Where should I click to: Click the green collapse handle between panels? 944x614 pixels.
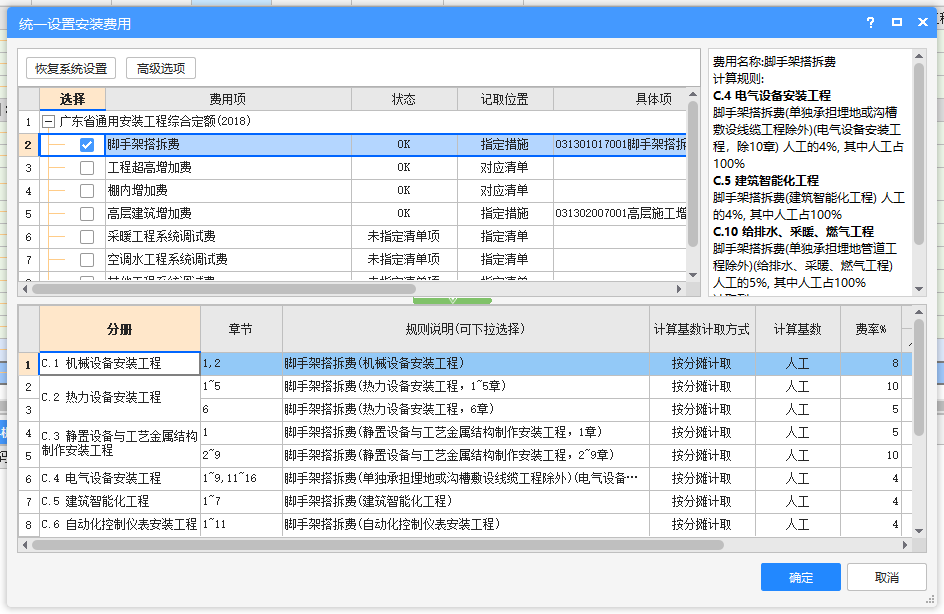tap(452, 300)
